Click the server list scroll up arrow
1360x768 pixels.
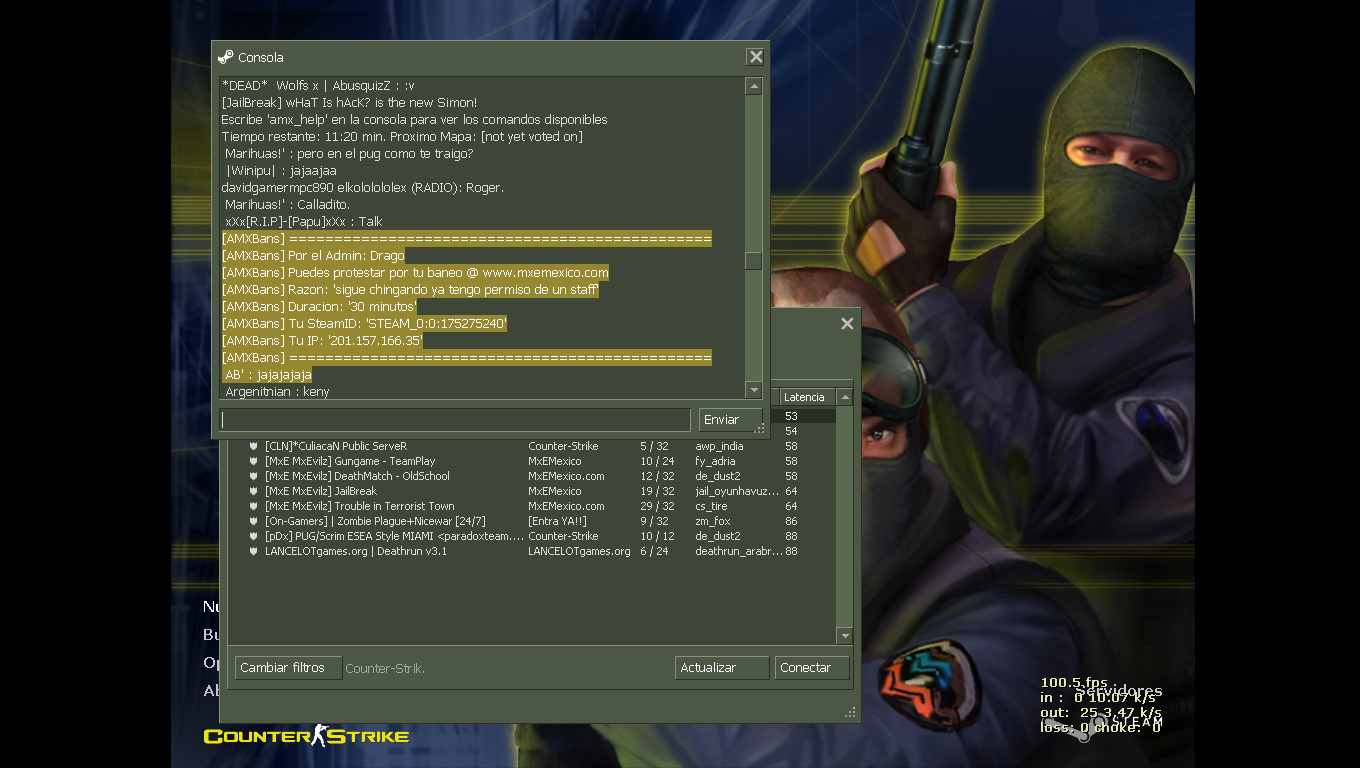(x=845, y=397)
